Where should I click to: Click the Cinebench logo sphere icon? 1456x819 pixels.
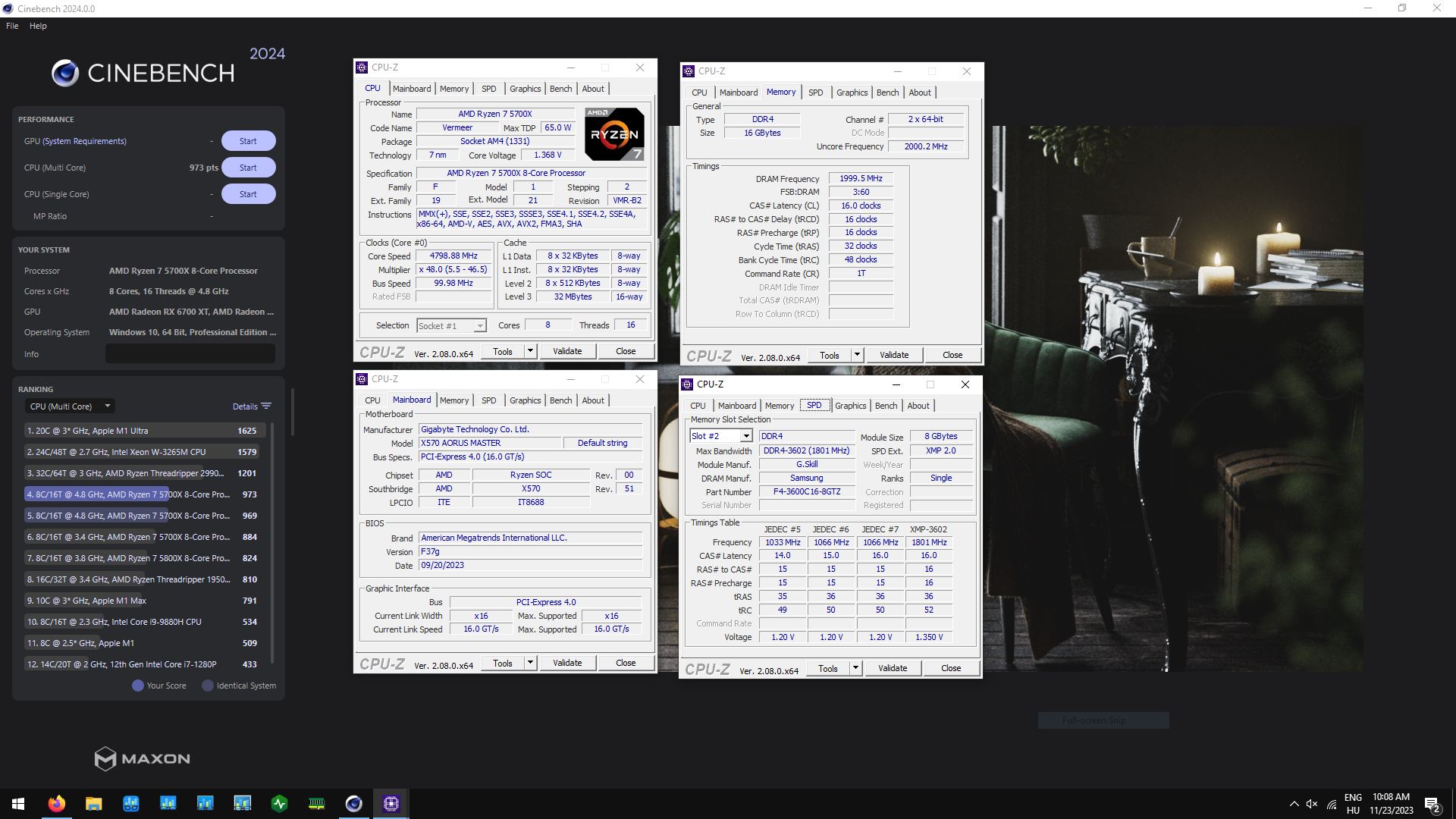[x=65, y=73]
